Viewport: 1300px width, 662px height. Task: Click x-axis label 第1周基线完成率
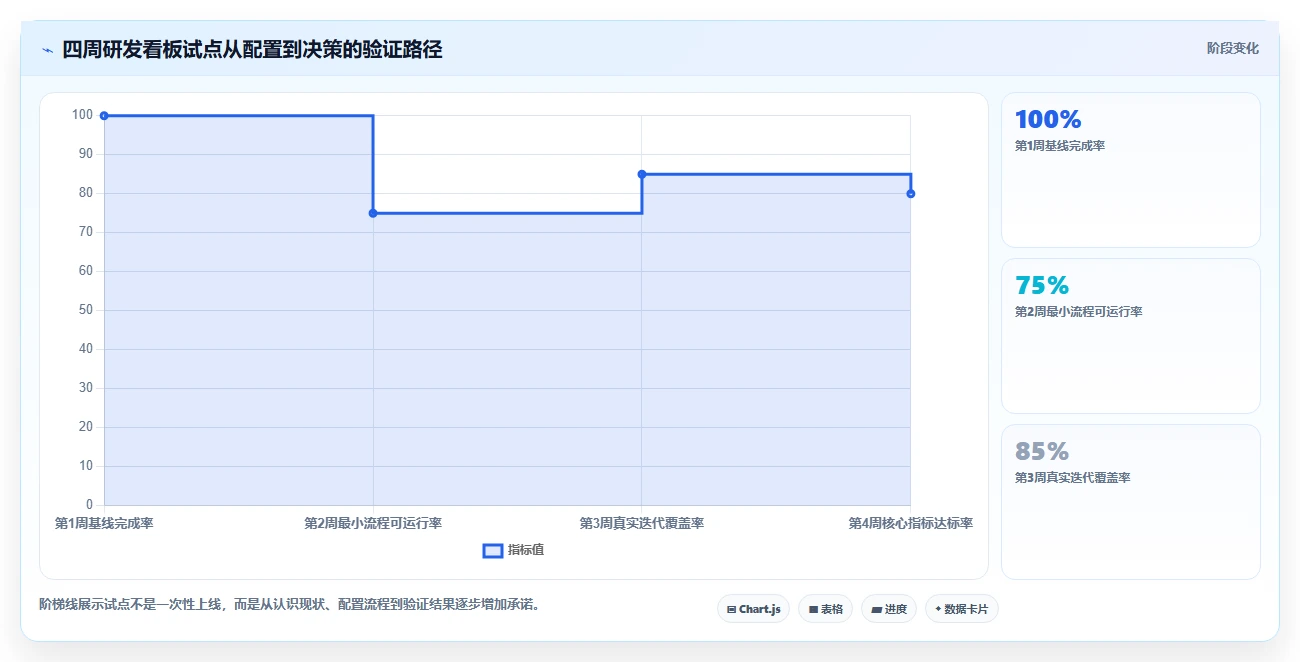coord(104,523)
